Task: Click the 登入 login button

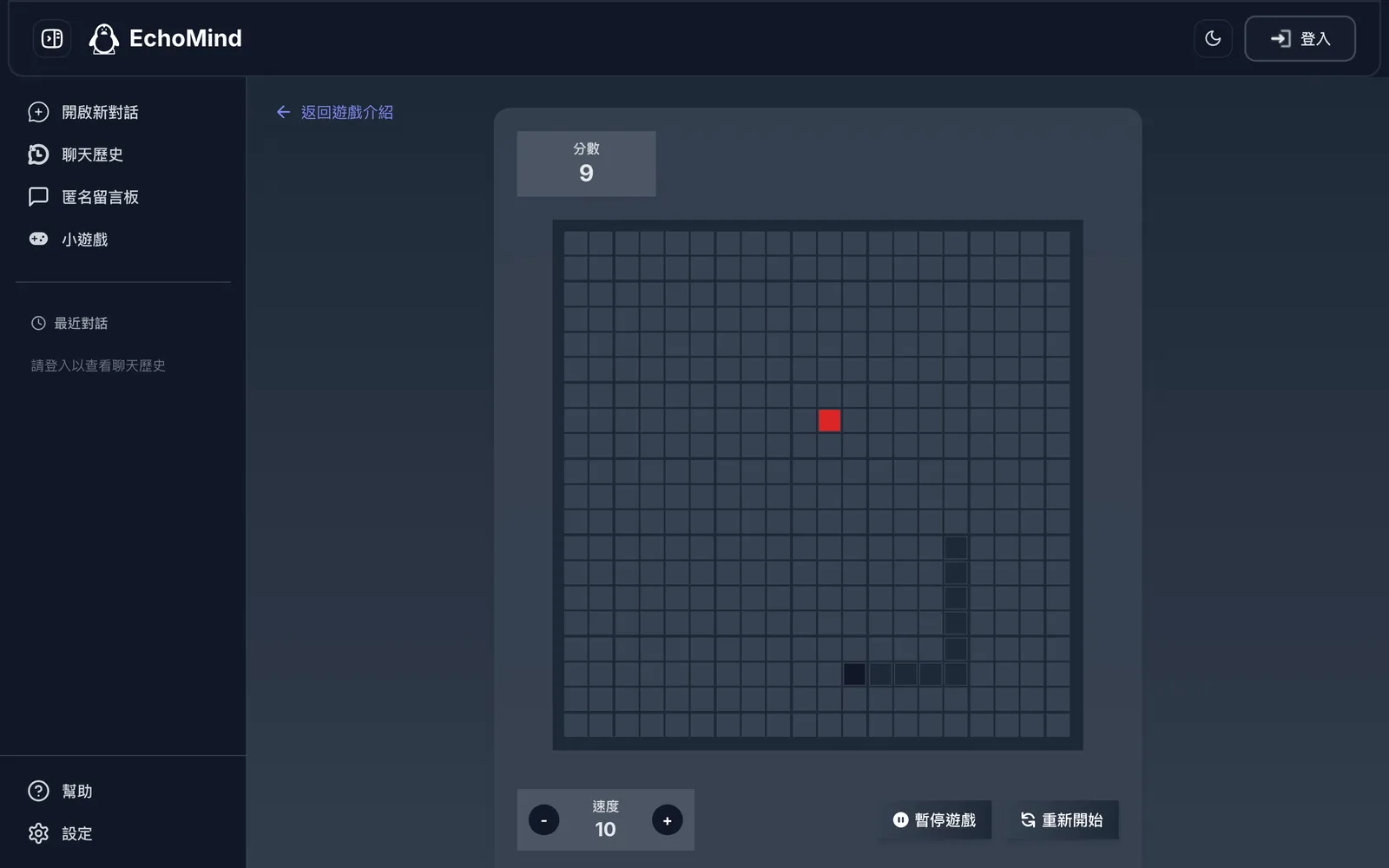Action: (1300, 38)
